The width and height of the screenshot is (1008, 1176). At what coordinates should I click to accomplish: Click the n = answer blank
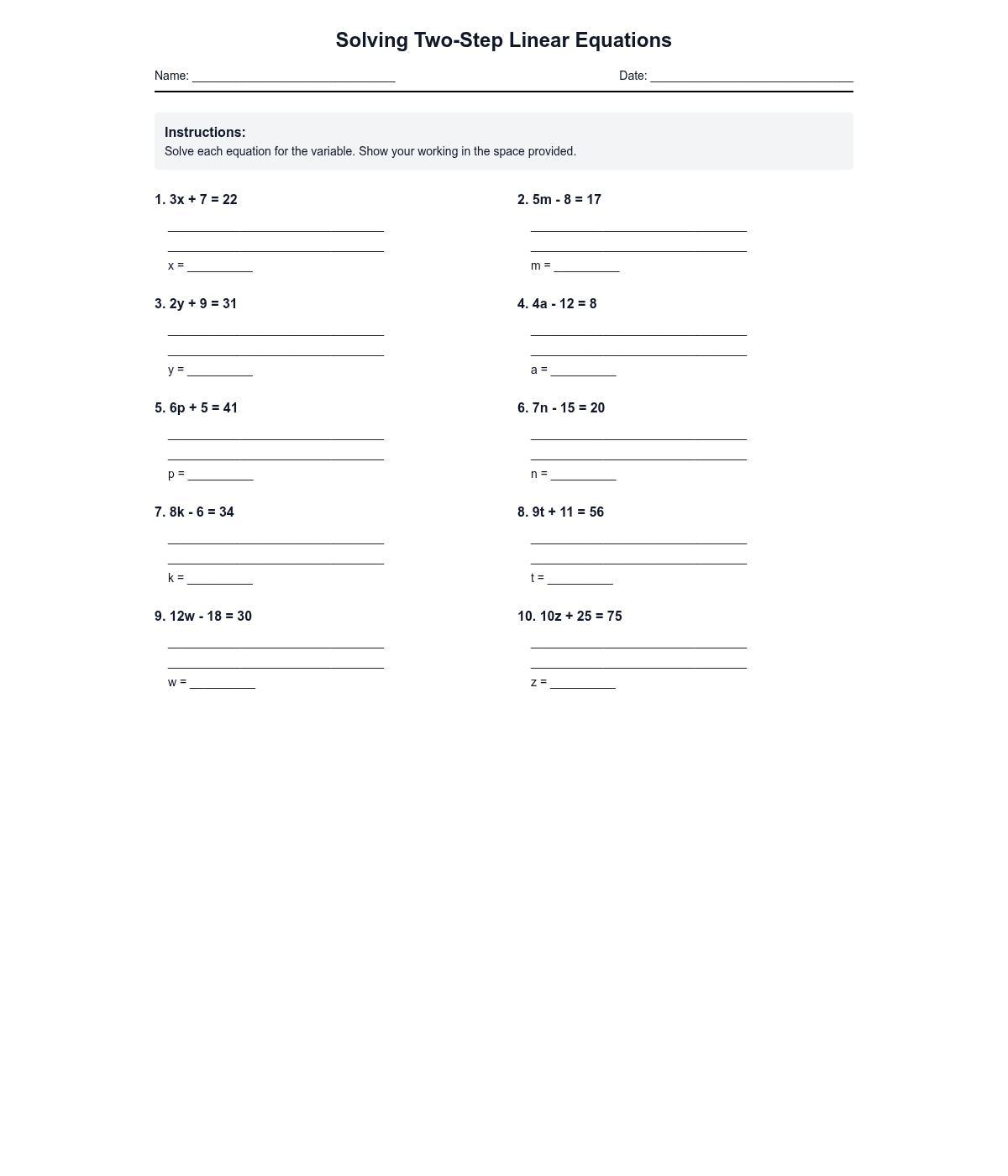(x=583, y=474)
